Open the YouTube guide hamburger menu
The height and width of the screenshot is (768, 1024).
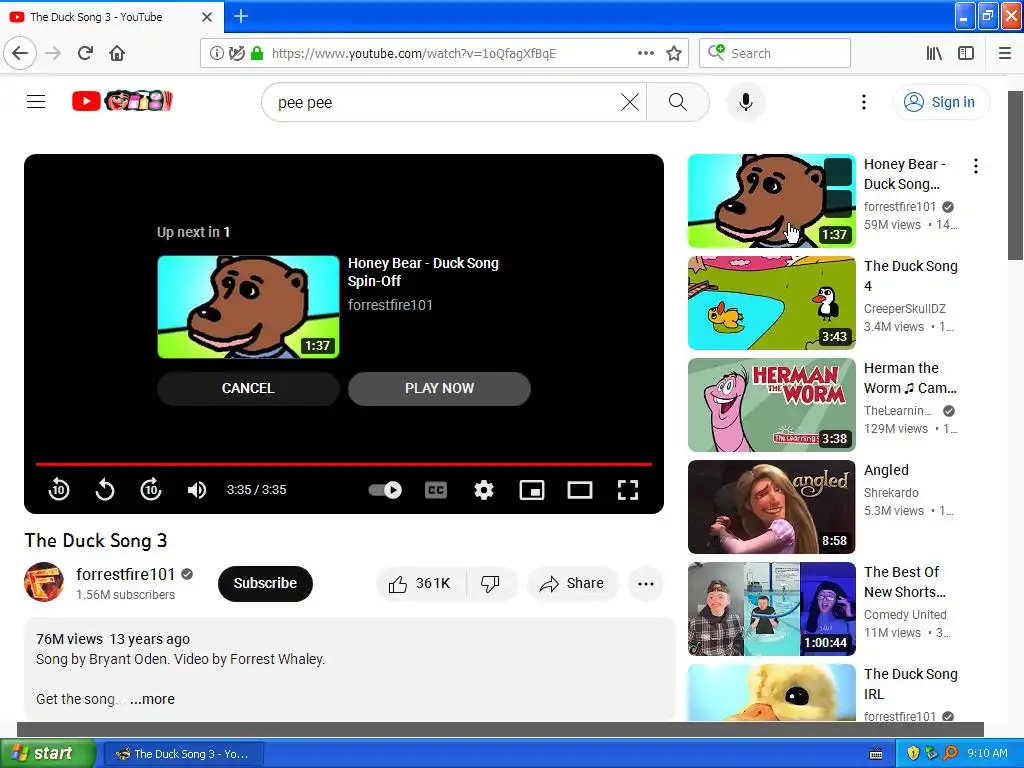coord(36,101)
